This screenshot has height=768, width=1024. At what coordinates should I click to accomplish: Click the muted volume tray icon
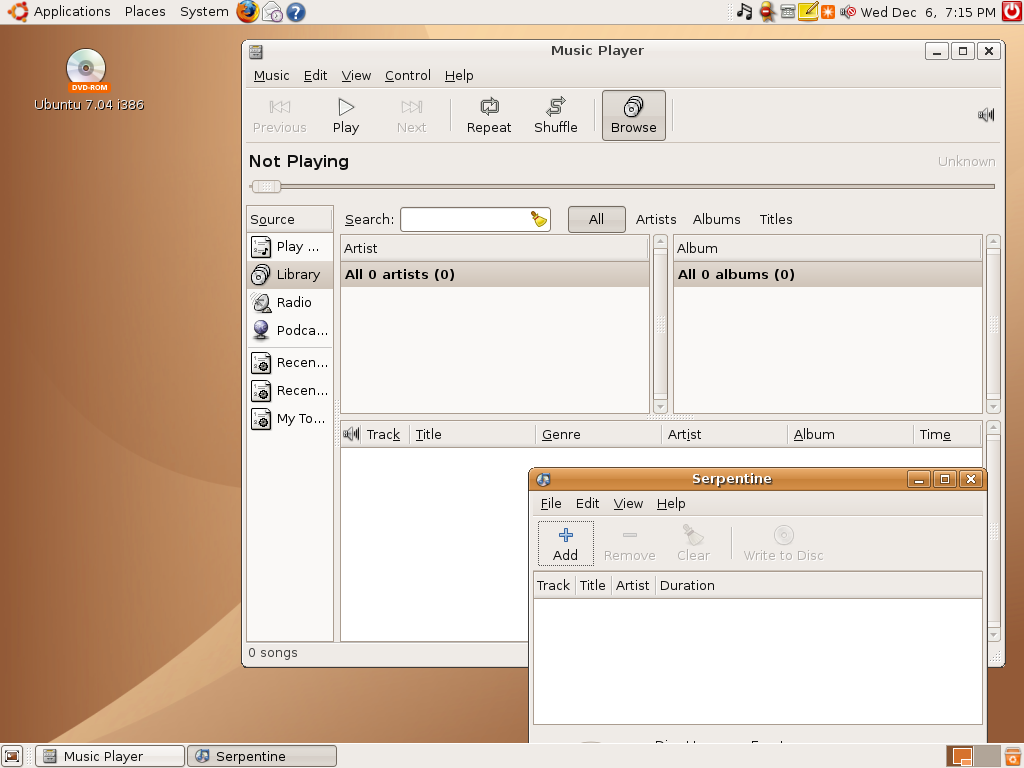(x=848, y=12)
